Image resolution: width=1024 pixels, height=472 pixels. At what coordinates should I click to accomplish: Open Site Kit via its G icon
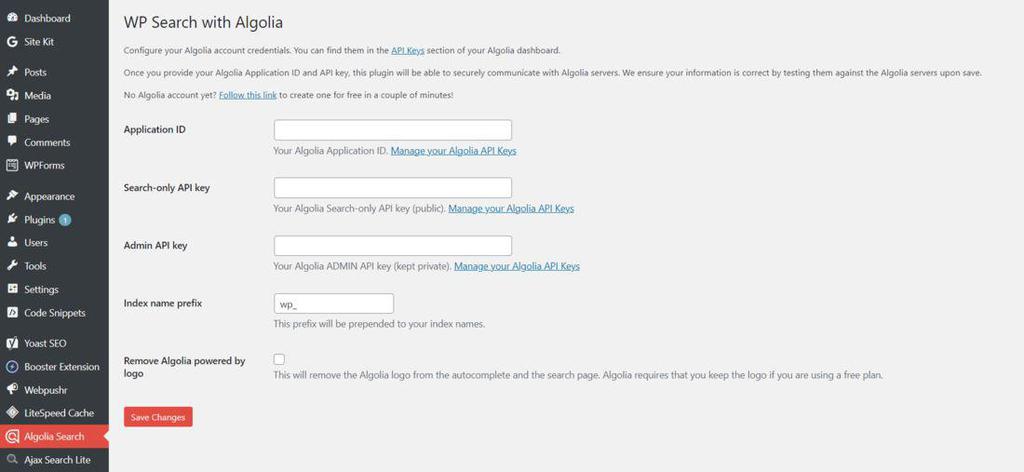click(x=12, y=42)
